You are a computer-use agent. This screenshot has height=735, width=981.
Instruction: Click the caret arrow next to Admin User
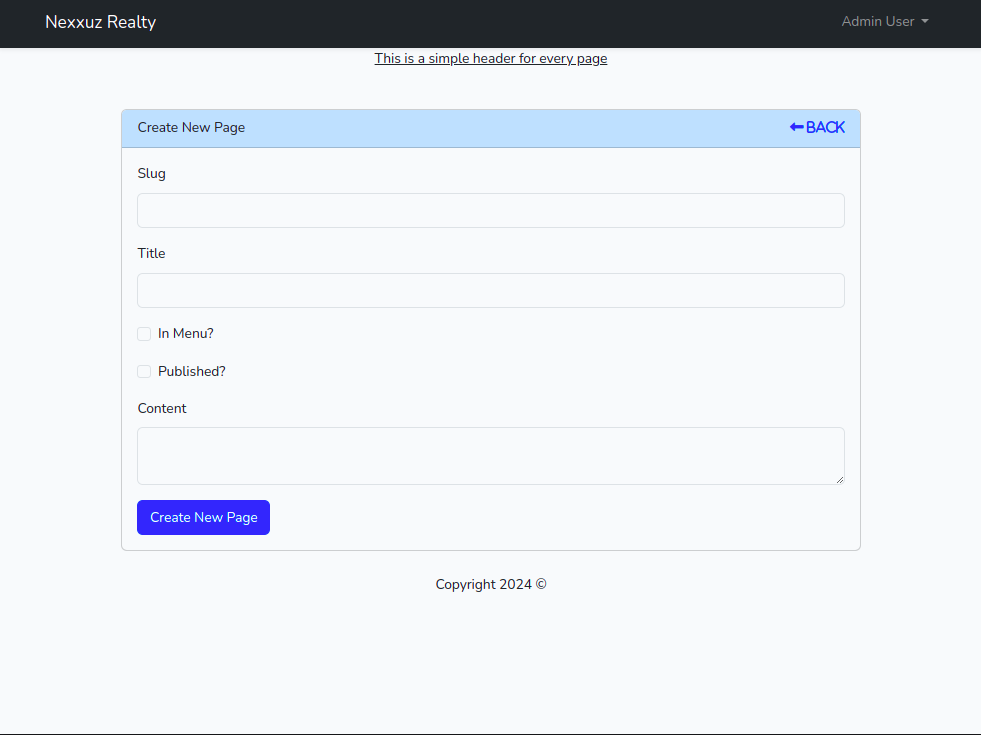925,22
